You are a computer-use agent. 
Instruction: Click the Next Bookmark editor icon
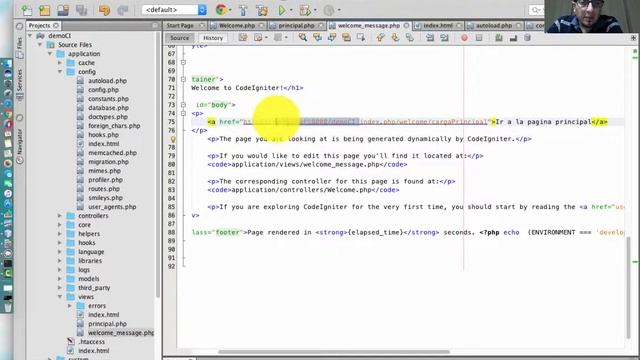[x=395, y=38]
